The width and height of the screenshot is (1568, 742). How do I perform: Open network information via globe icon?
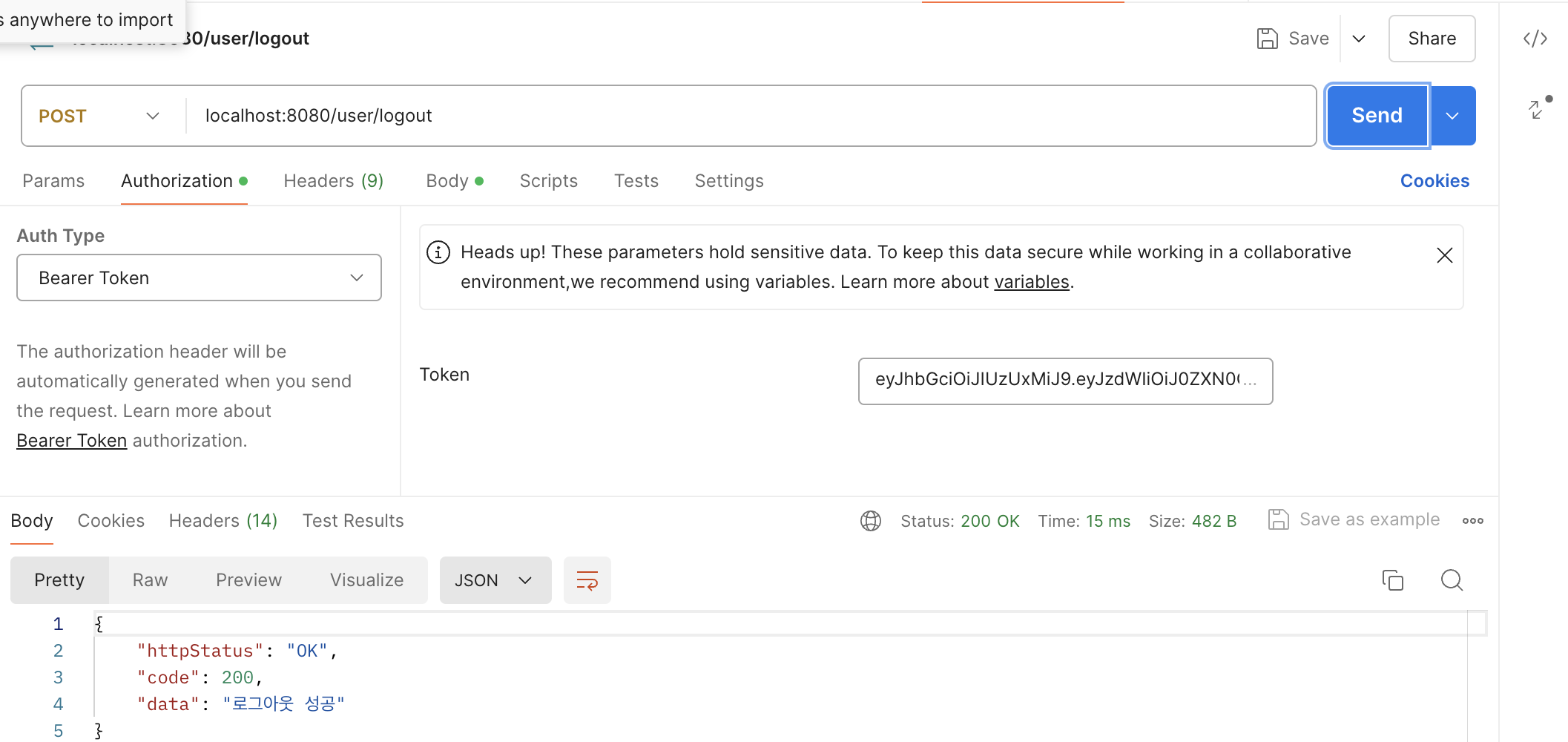pyautogui.click(x=870, y=521)
